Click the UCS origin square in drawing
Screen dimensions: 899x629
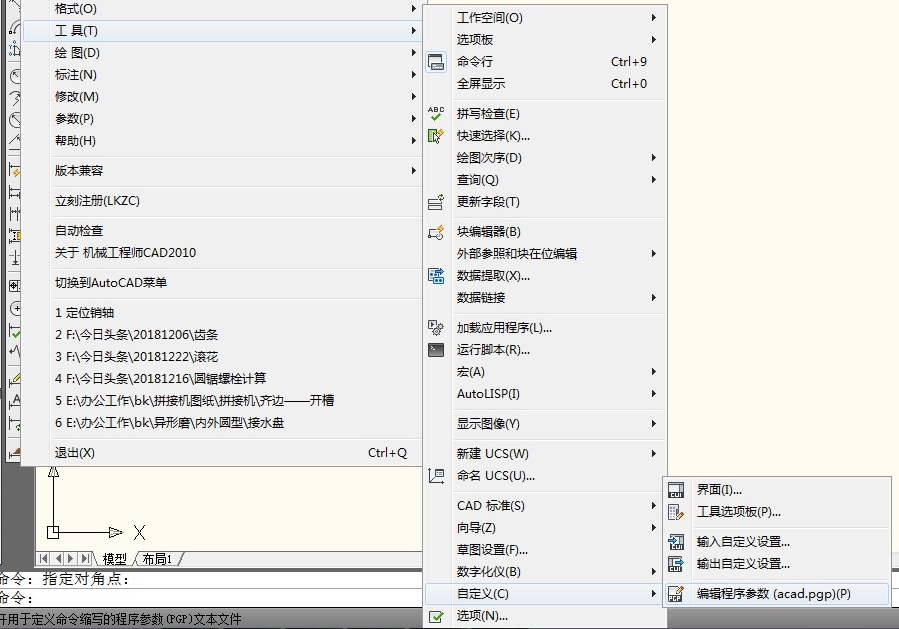tap(53, 532)
